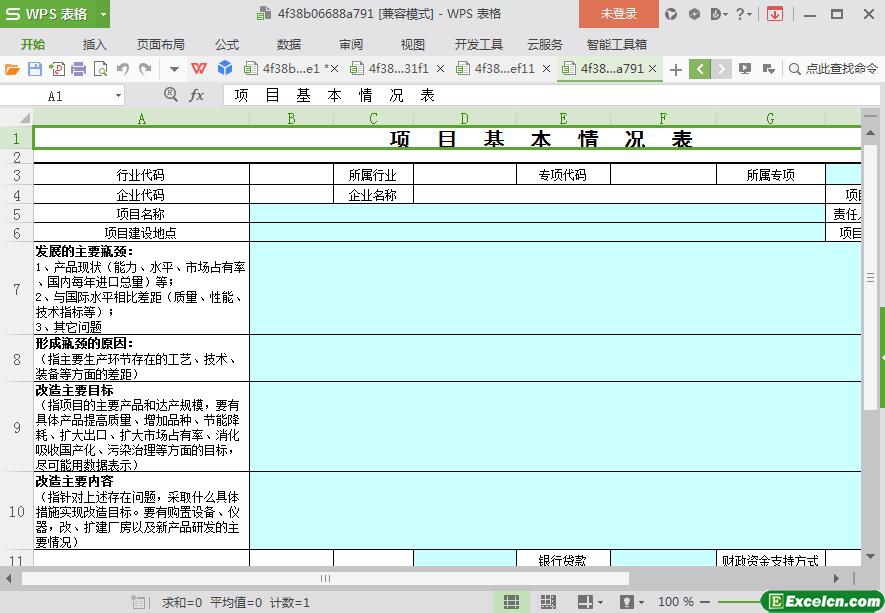Click the 100 % zoom level indicator
Image resolution: width=885 pixels, height=613 pixels.
tap(676, 602)
